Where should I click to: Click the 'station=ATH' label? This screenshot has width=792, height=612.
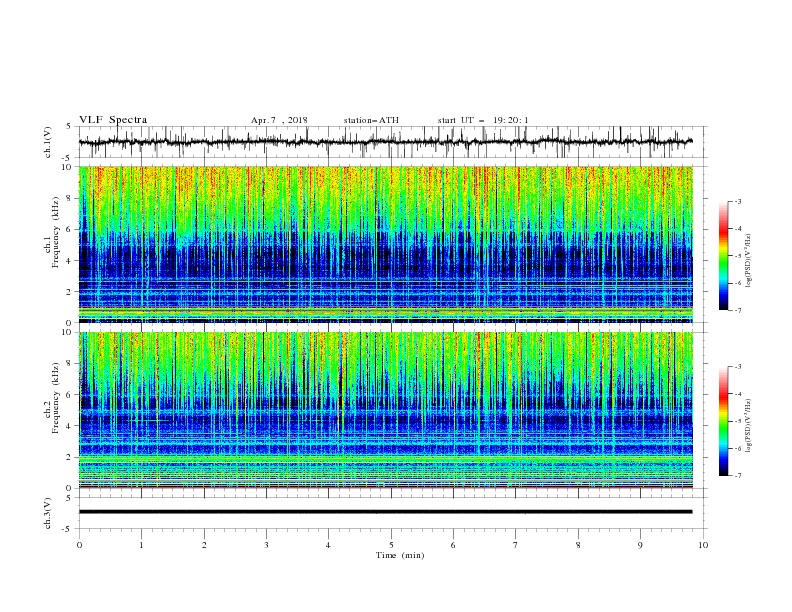(x=371, y=120)
